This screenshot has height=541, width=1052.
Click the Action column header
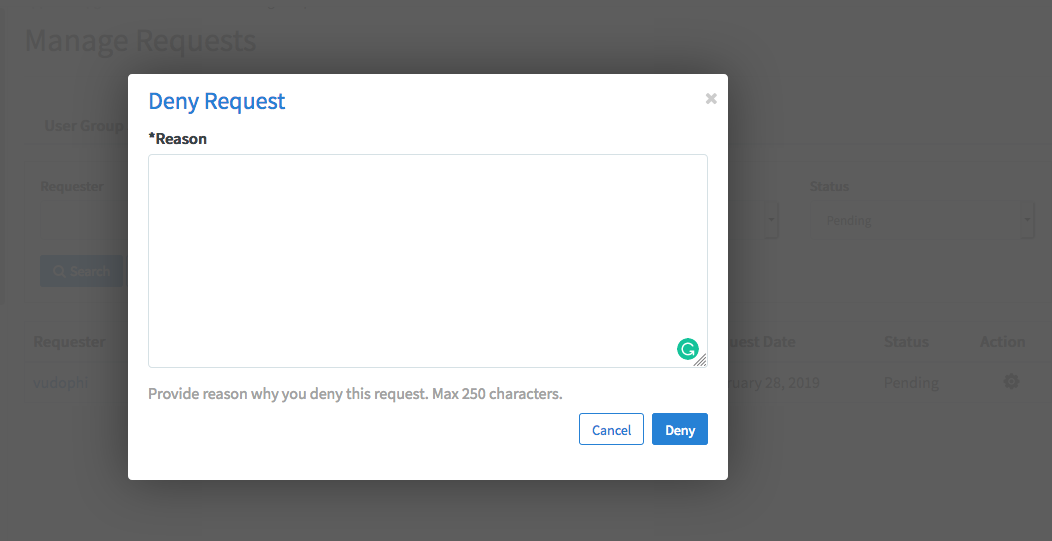[x=1002, y=342]
